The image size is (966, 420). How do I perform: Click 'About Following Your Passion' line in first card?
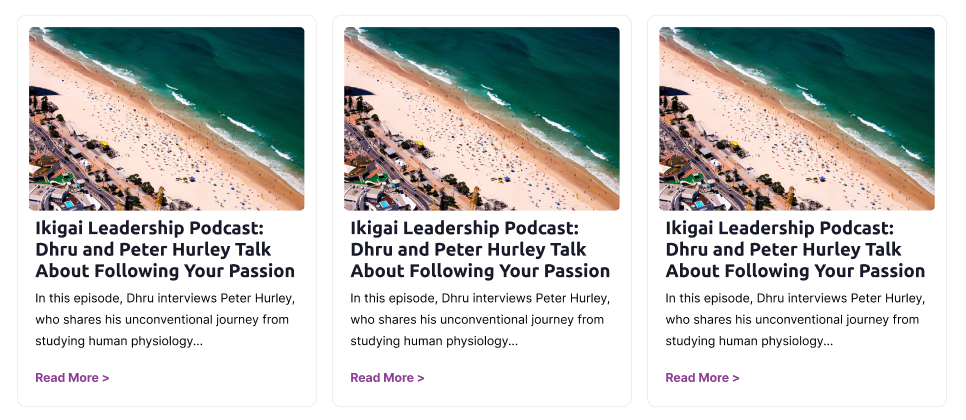point(165,271)
